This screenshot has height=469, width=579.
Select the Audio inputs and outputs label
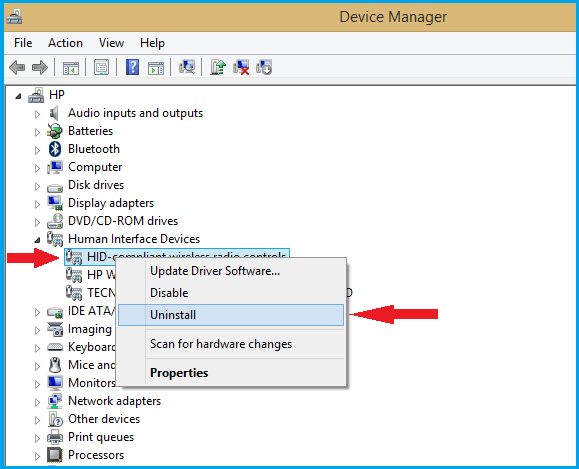(x=135, y=113)
